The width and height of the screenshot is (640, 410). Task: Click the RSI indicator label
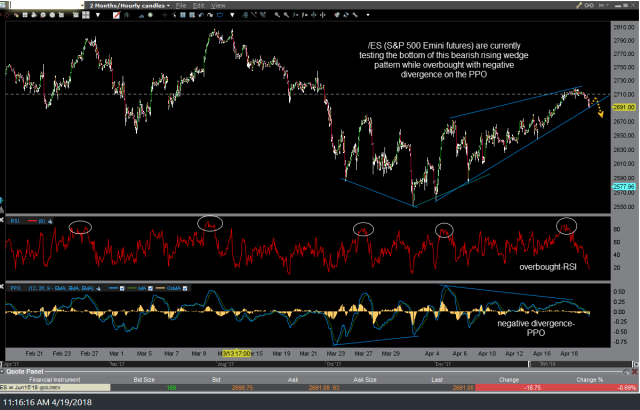pyautogui.click(x=15, y=221)
